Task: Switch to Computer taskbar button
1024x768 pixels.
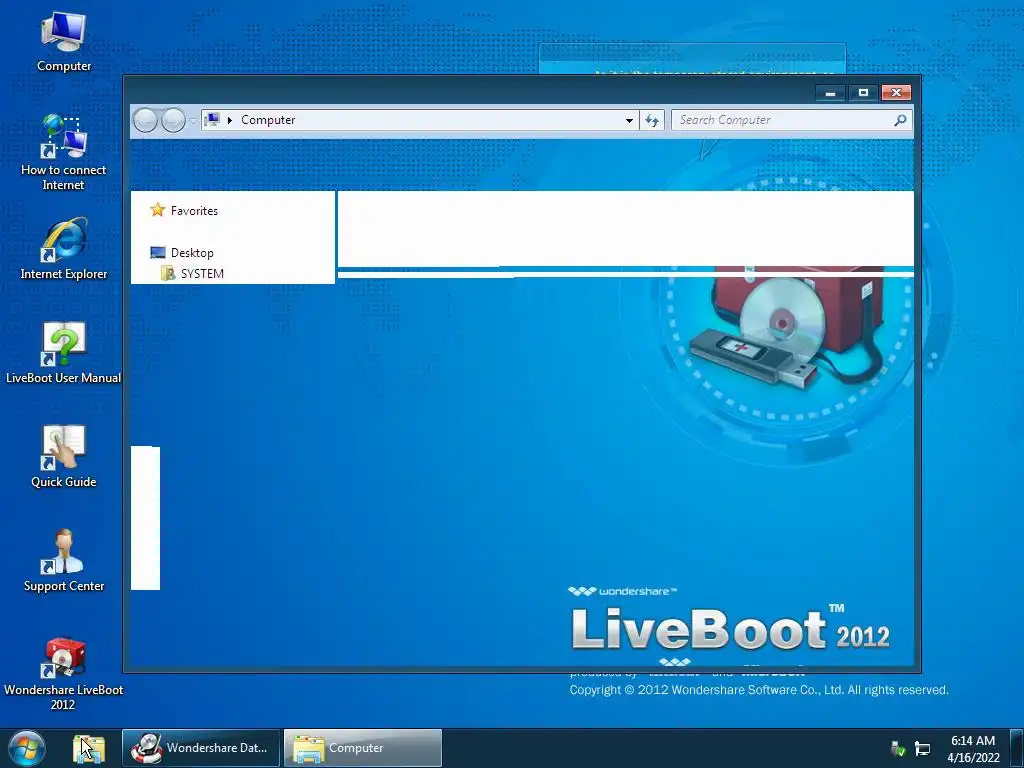Action: click(363, 748)
